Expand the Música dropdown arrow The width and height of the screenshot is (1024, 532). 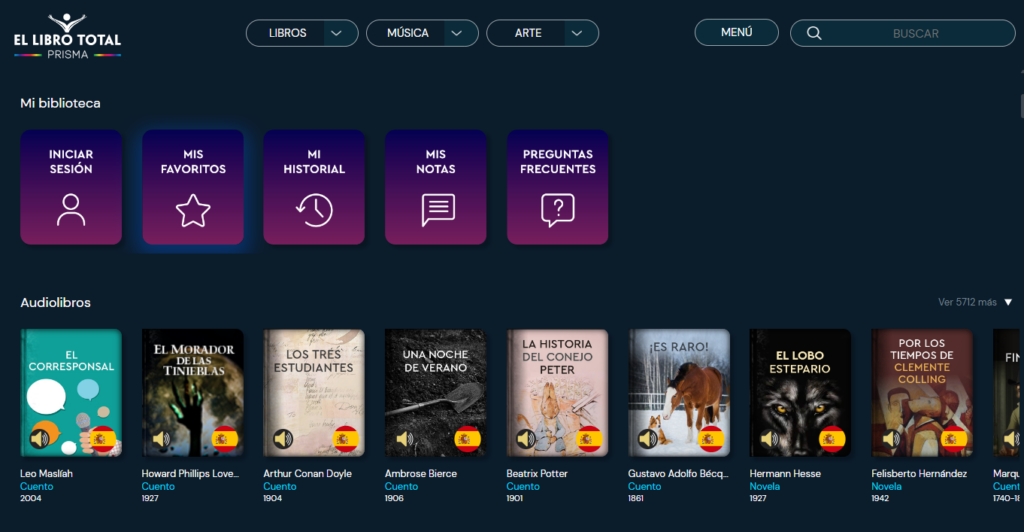pos(456,33)
